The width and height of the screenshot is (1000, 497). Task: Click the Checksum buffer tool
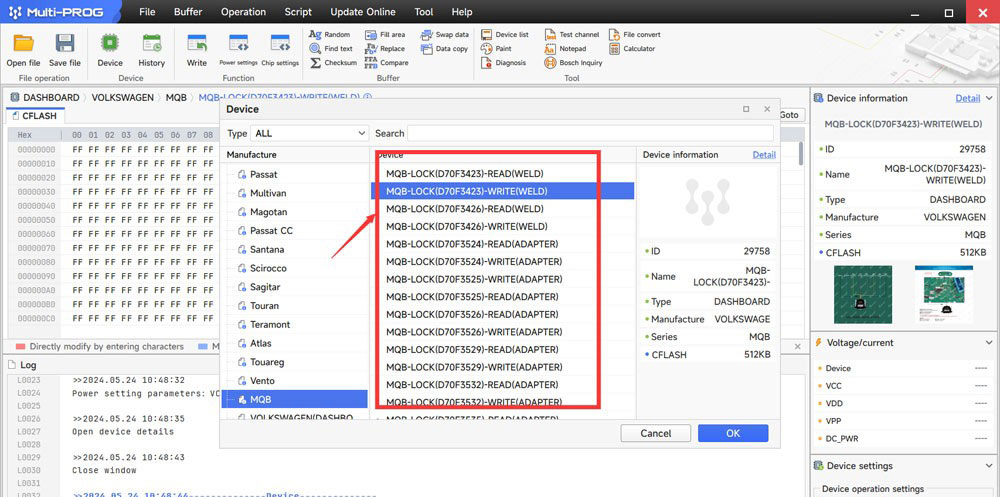point(333,62)
